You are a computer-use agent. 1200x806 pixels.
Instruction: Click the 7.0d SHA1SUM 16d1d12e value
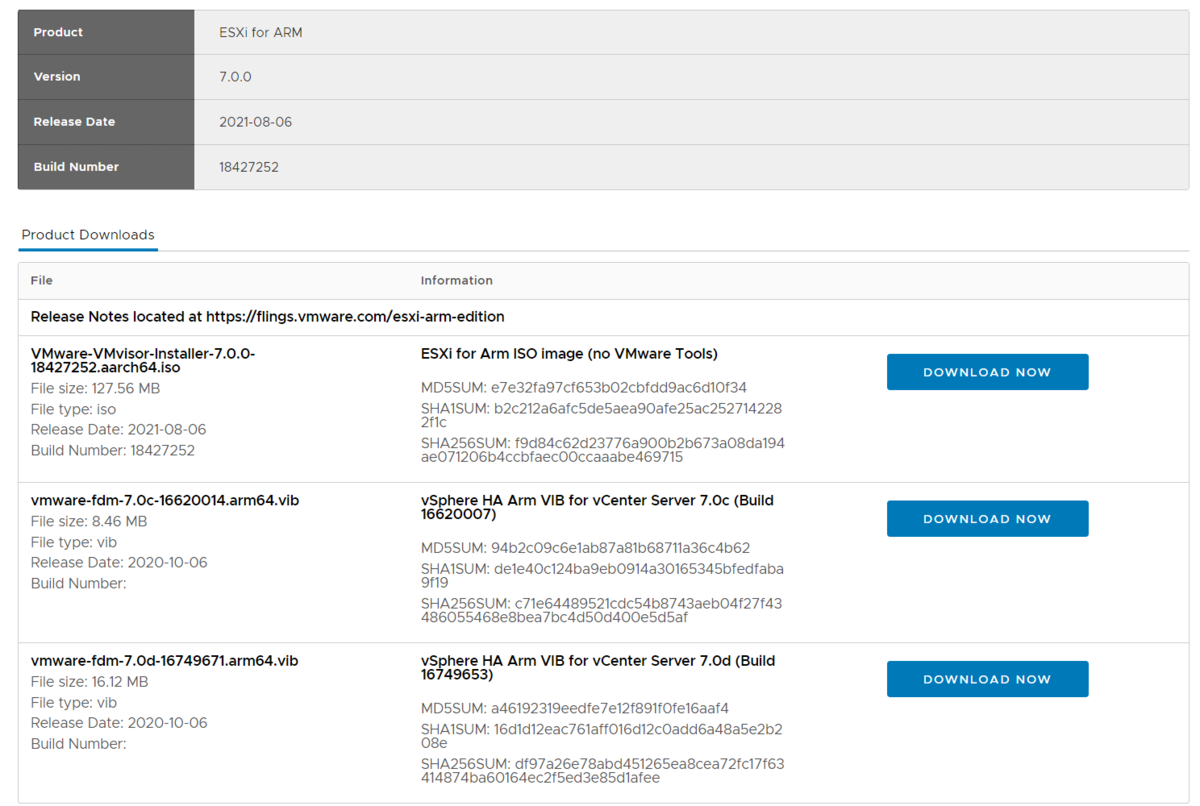(x=602, y=735)
